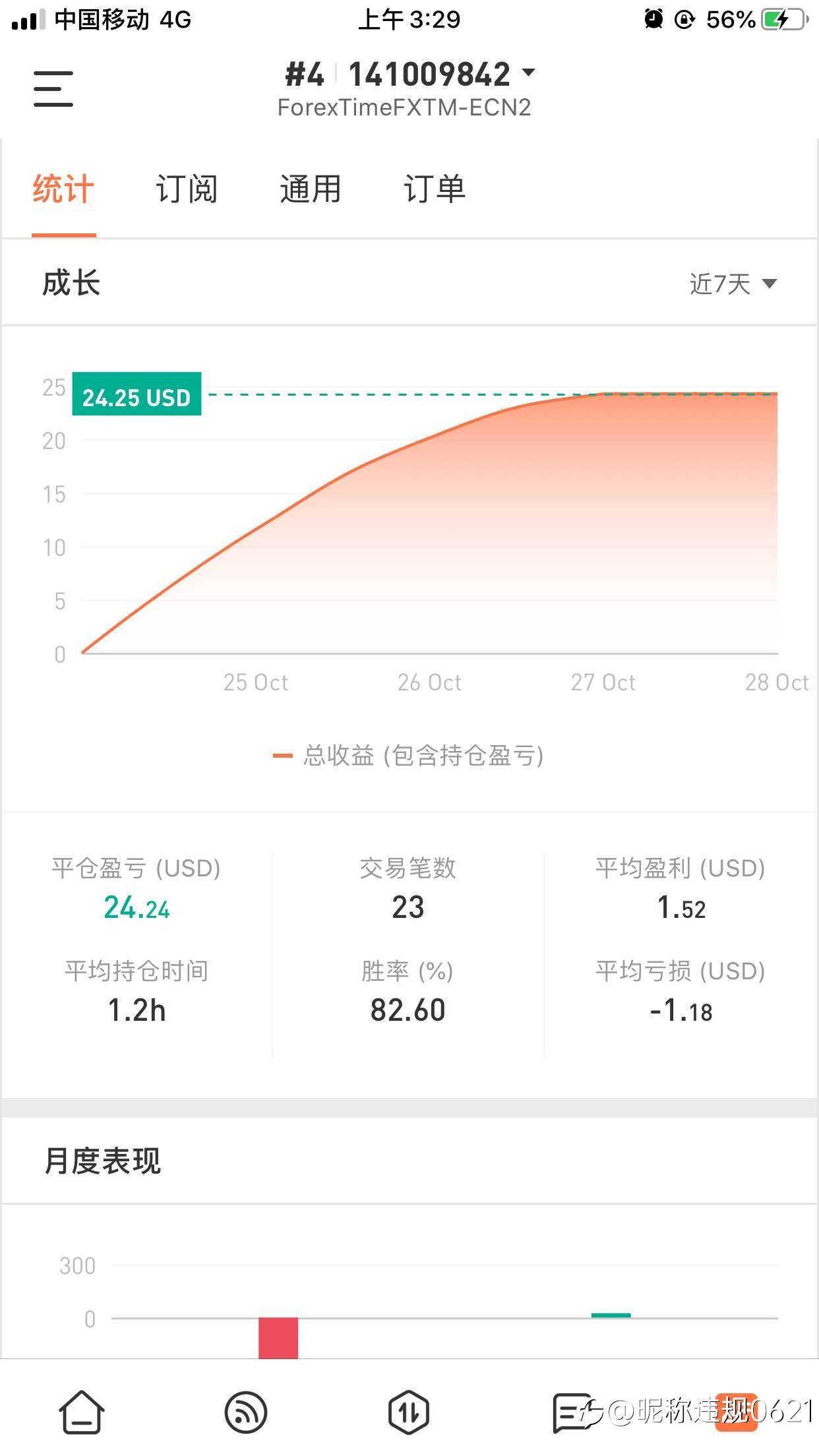Switch to the 订阅 tab

[x=187, y=189]
